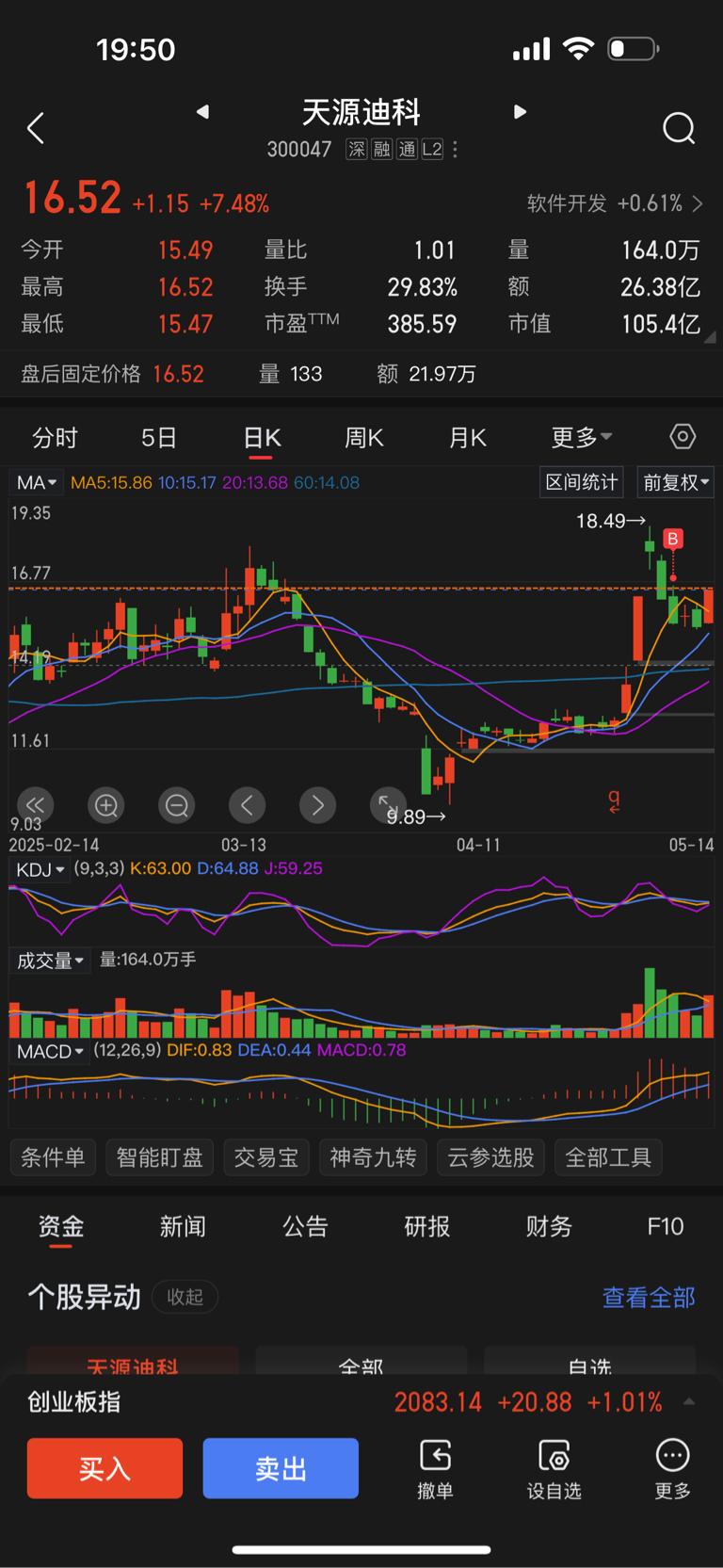
Task: Open the MACD indicator dropdown
Action: click(50, 1051)
